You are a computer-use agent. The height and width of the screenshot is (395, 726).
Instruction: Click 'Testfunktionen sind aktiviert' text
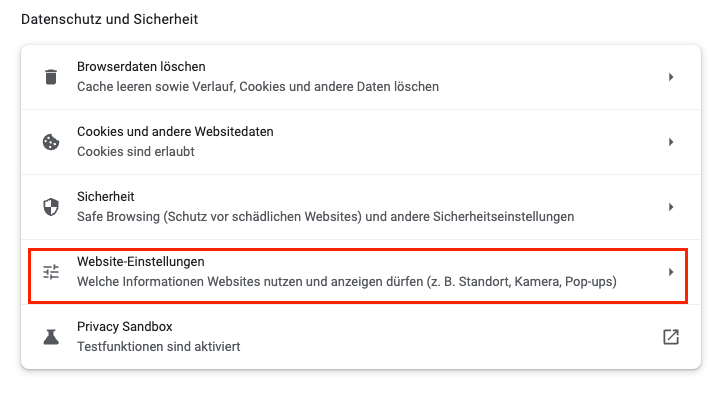click(x=158, y=347)
